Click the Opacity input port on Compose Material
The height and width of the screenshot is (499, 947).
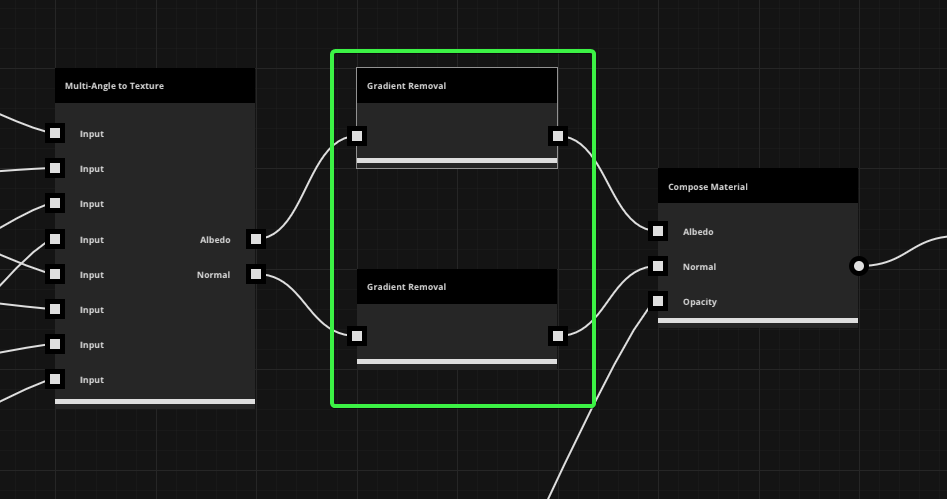coord(658,301)
